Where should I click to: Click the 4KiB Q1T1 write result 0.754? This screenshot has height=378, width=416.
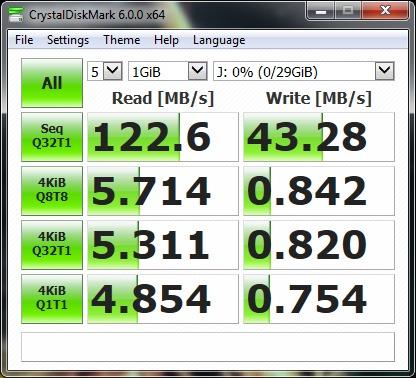[319, 299]
